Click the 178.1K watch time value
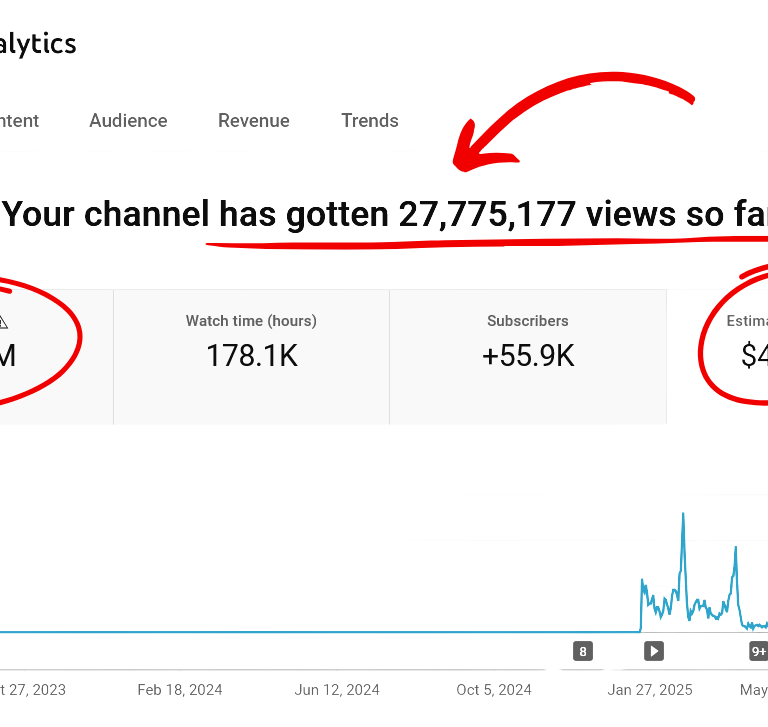 coord(252,356)
